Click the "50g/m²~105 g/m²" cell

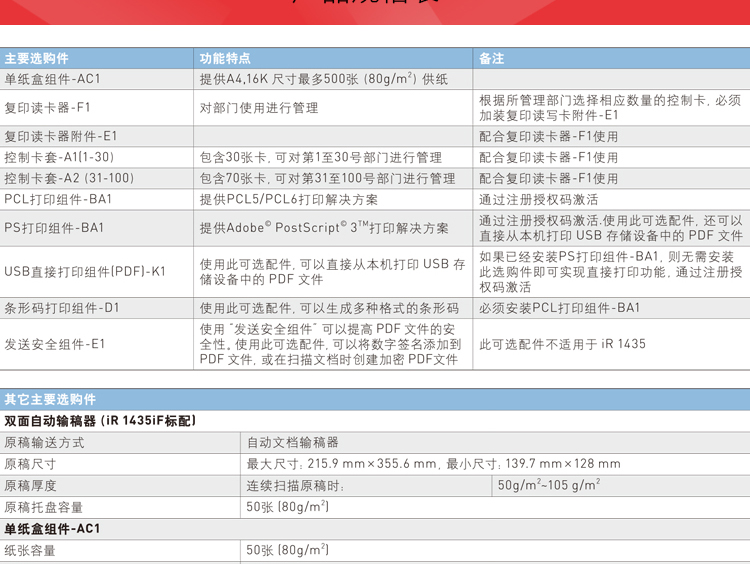point(549,485)
